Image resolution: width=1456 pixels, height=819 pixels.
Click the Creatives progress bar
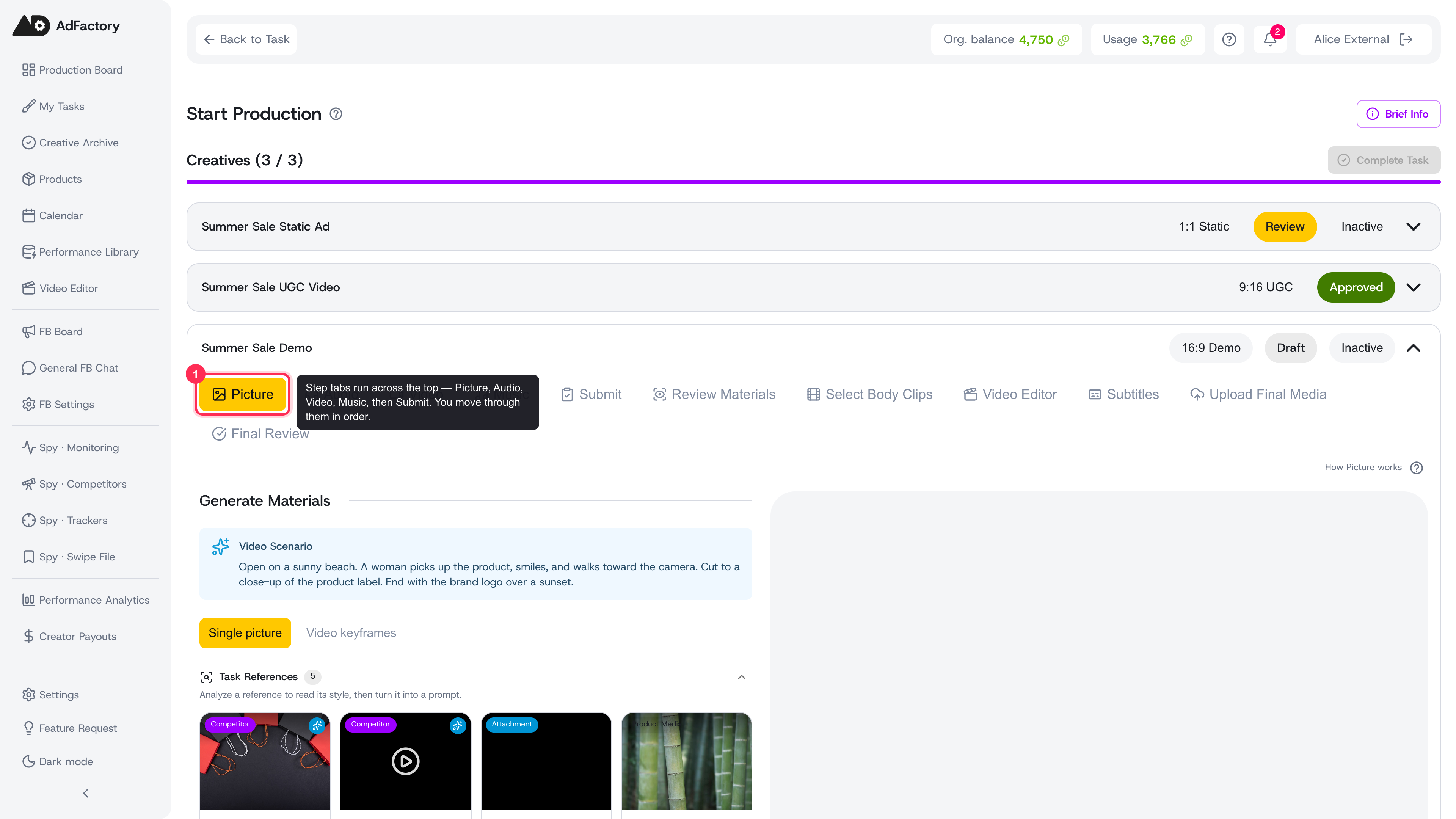(x=813, y=182)
